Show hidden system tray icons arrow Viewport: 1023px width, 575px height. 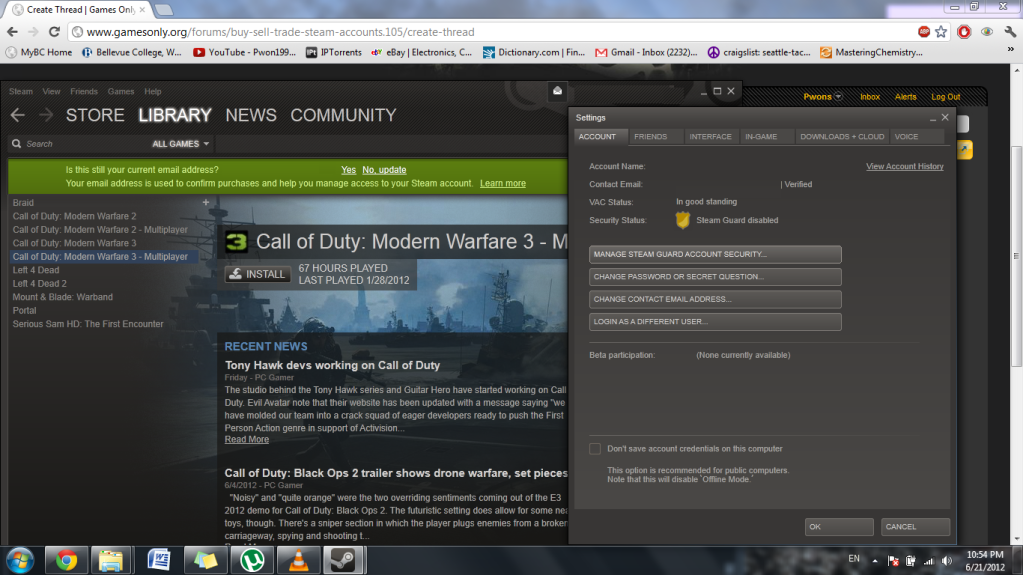(875, 561)
